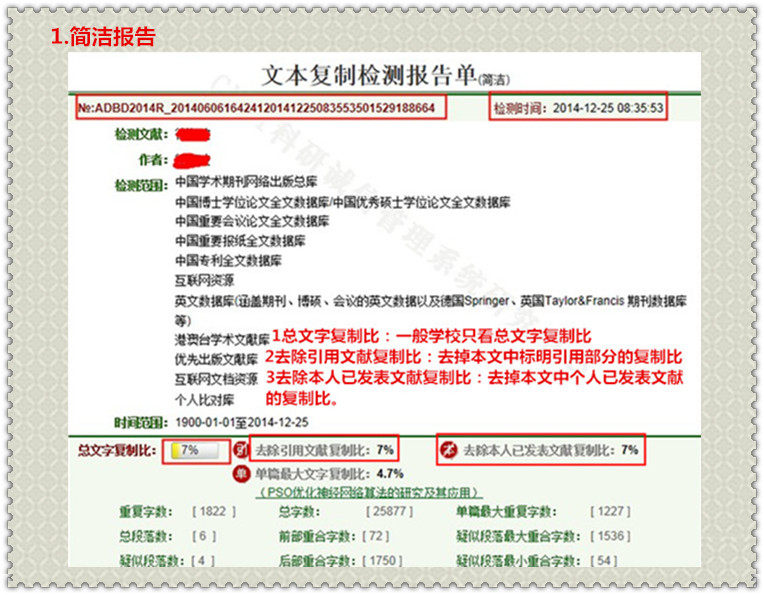Click the 检测时间 value 2014-12-25 08:35:53
The image size is (764, 595).
pos(608,108)
